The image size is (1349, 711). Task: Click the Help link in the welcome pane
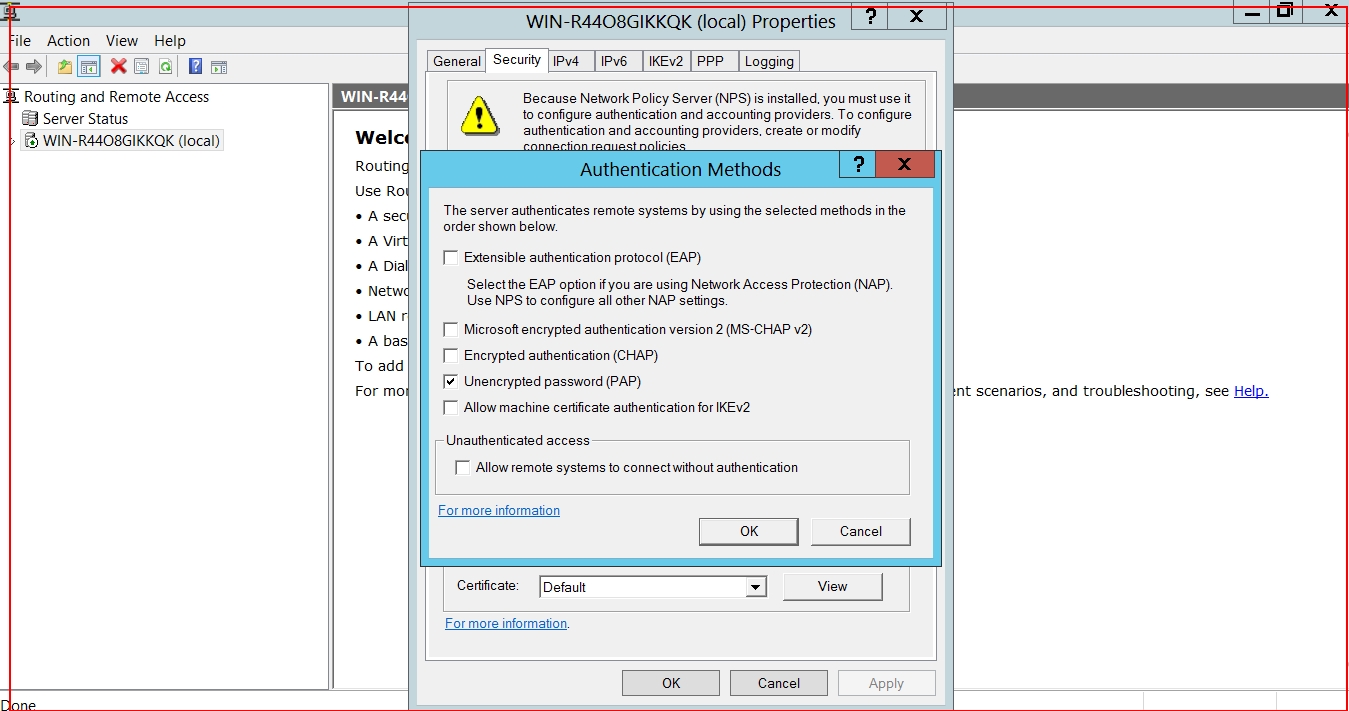1250,392
